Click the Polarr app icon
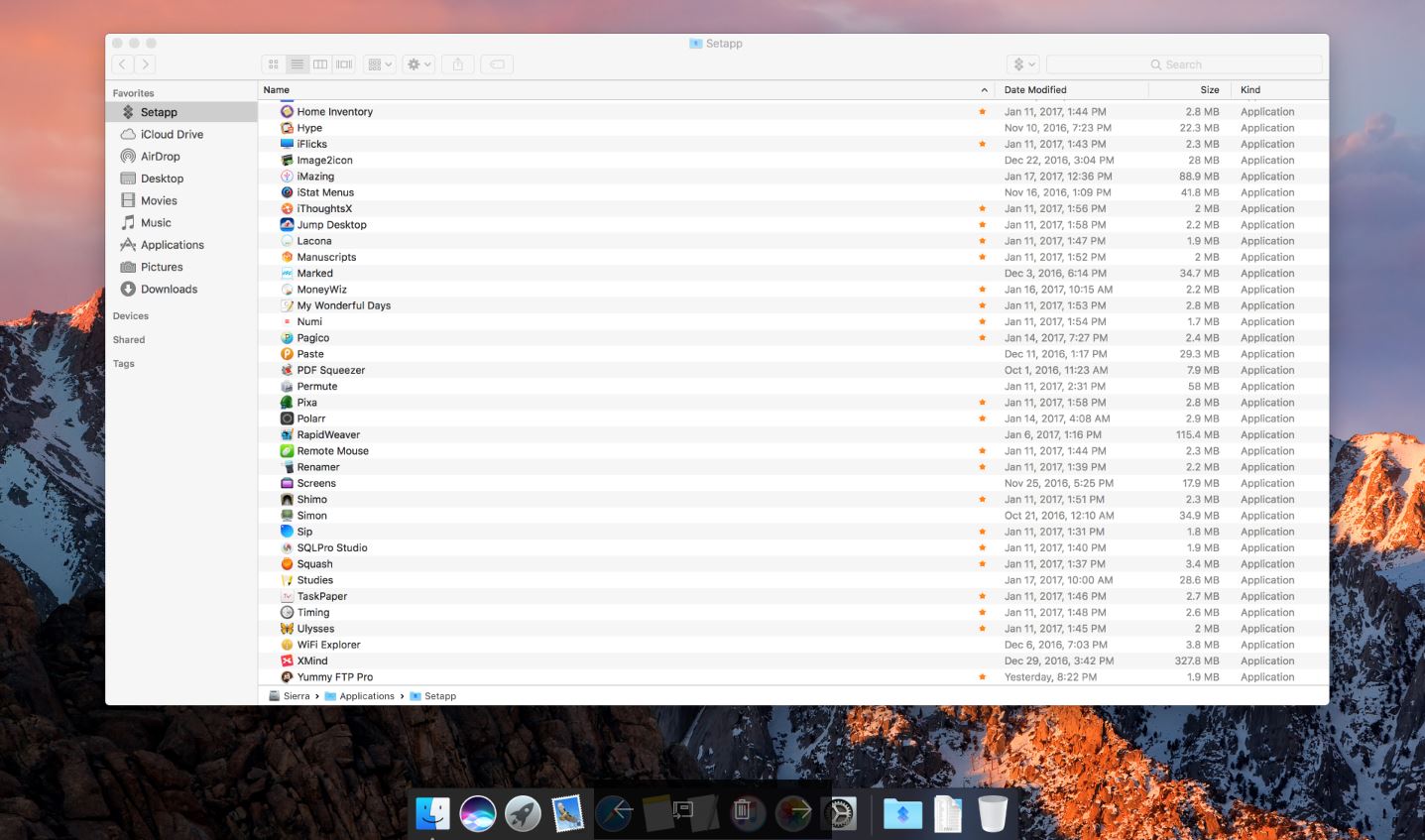The width and height of the screenshot is (1425, 840). (x=287, y=419)
